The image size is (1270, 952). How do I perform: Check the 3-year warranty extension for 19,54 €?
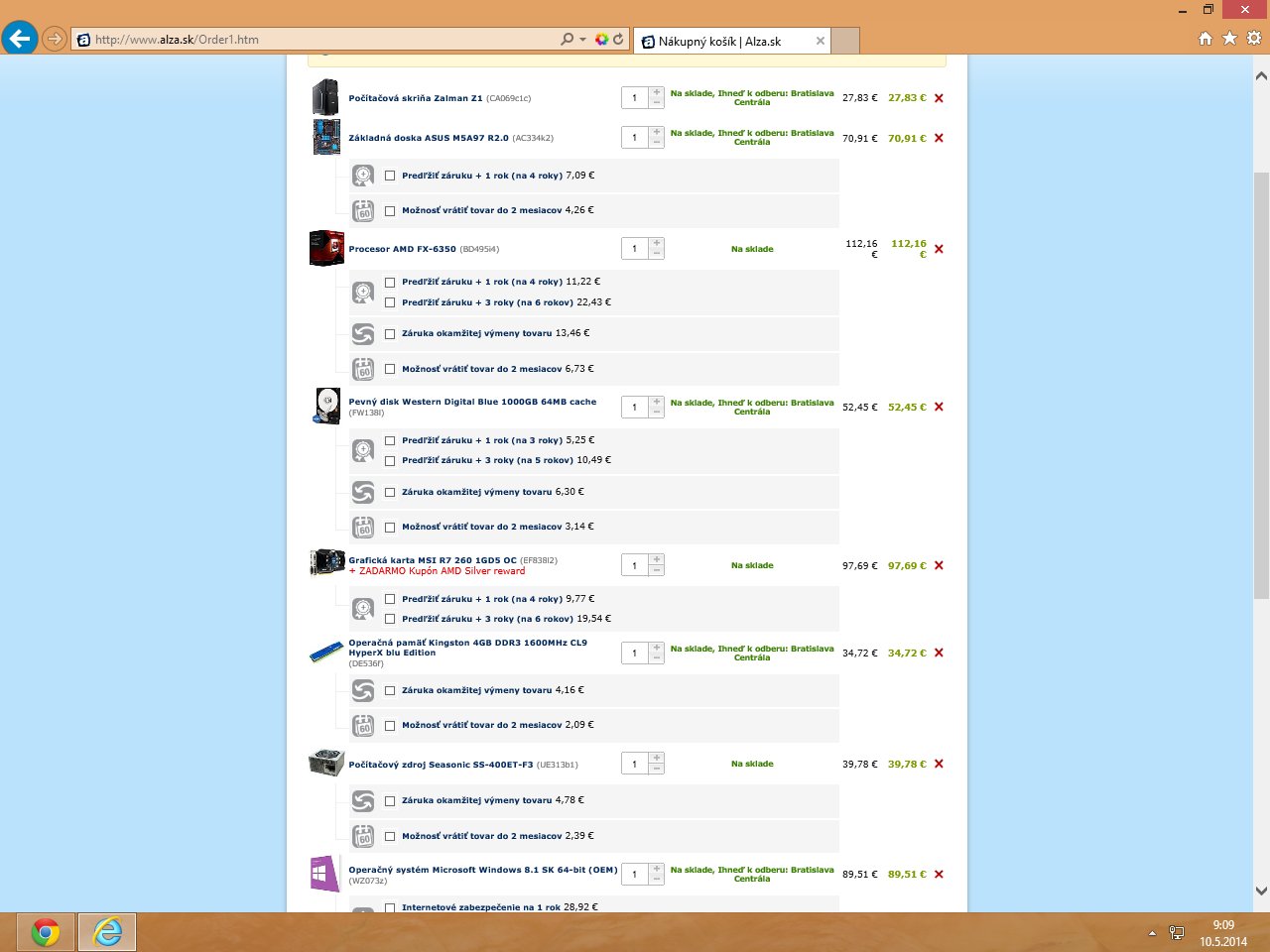coord(390,619)
